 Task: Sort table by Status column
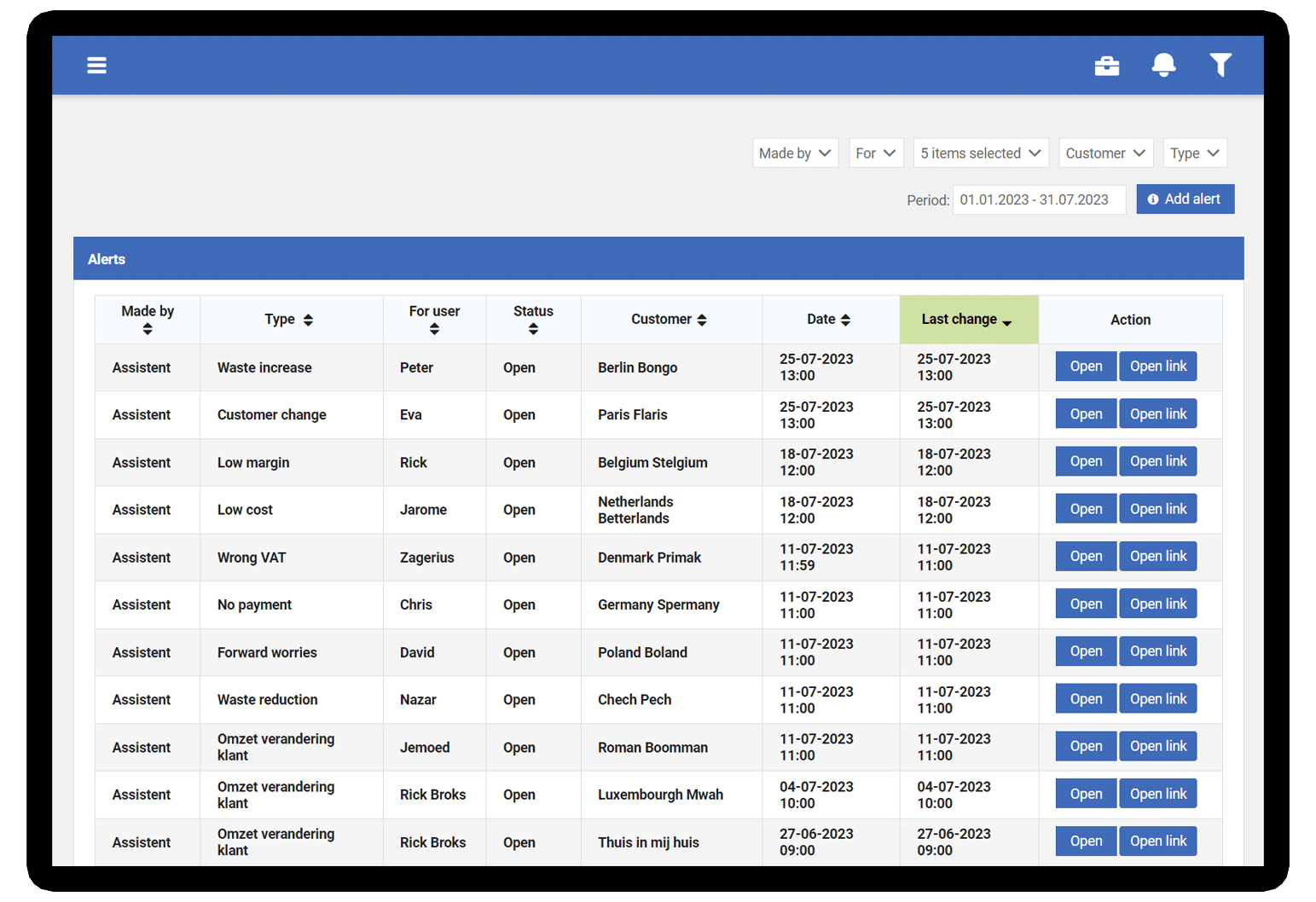533,329
